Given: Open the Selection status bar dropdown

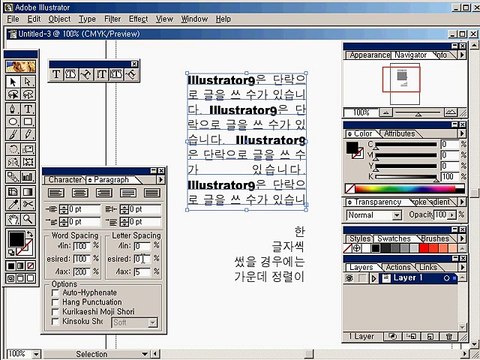Looking at the screenshot, I should (145, 354).
